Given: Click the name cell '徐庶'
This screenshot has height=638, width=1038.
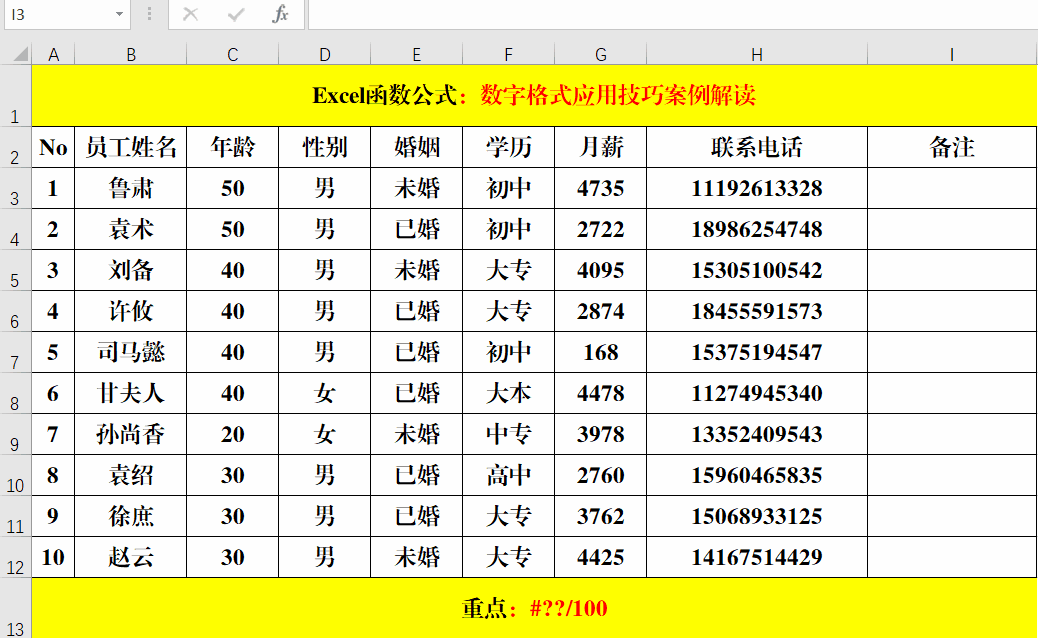Looking at the screenshot, I should [x=131, y=517].
